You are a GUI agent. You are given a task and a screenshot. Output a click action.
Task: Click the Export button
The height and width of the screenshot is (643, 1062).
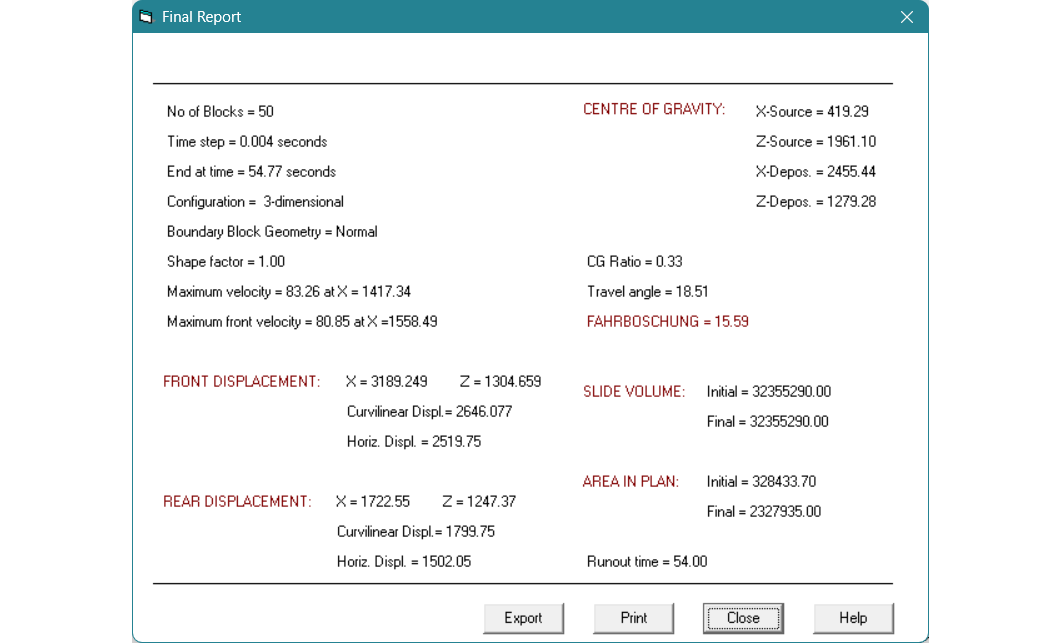[x=523, y=618]
